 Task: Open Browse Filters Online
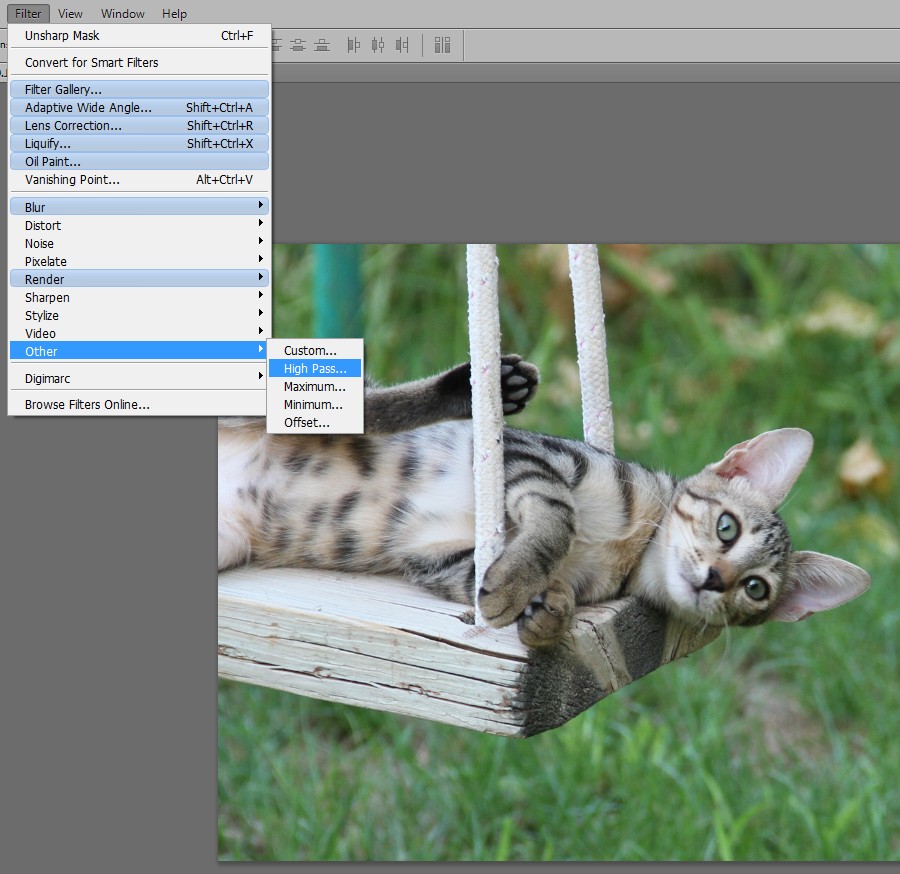pyautogui.click(x=139, y=405)
